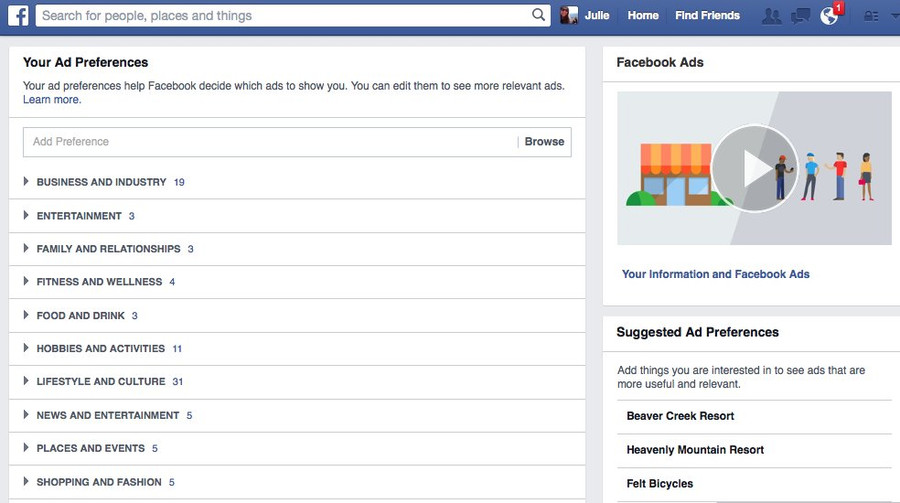Play the Facebook Ads video
The image size is (900, 503).
coord(754,168)
